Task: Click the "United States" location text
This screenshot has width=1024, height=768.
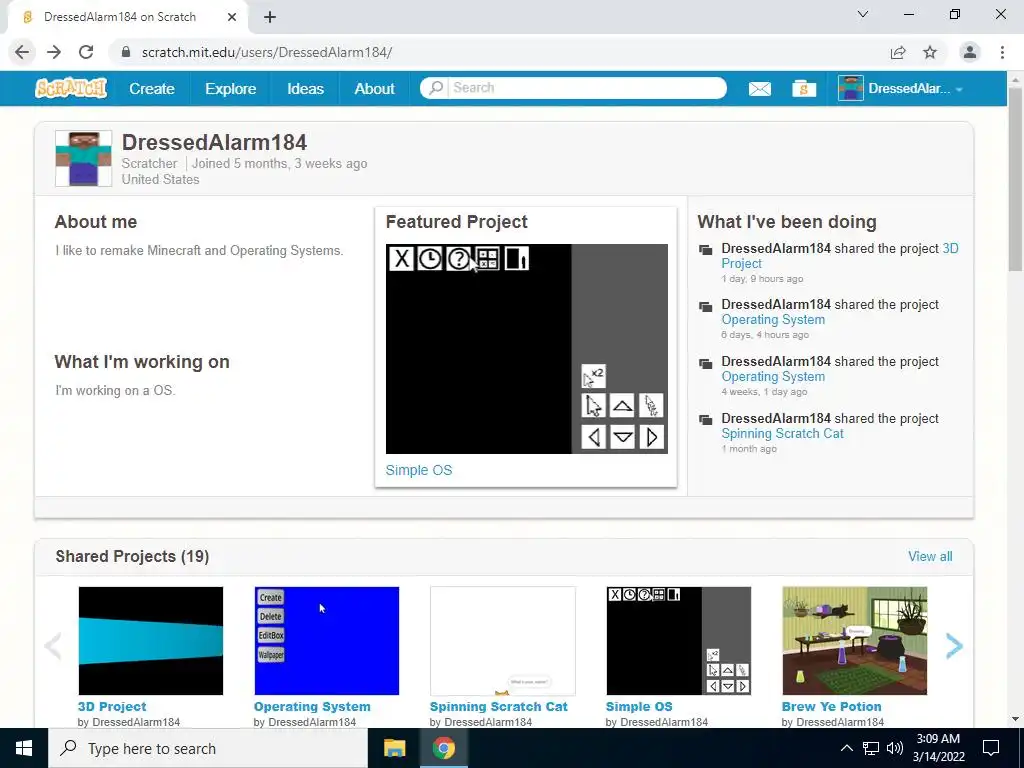Action: coord(160,179)
